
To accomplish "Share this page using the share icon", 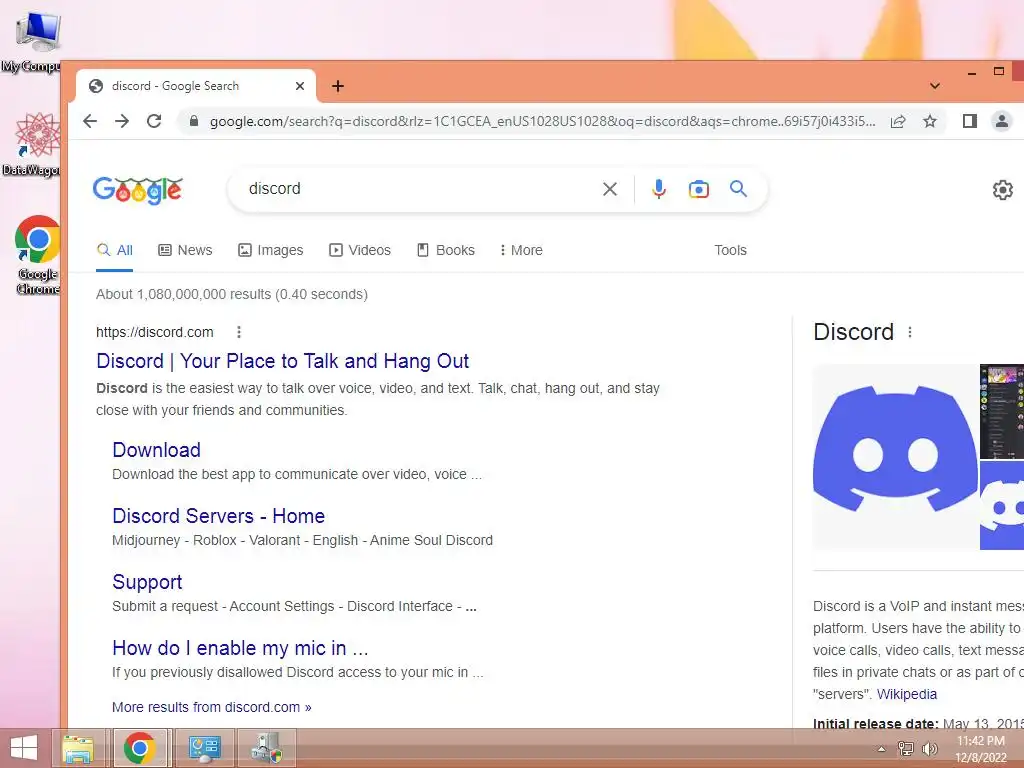I will (x=898, y=121).
